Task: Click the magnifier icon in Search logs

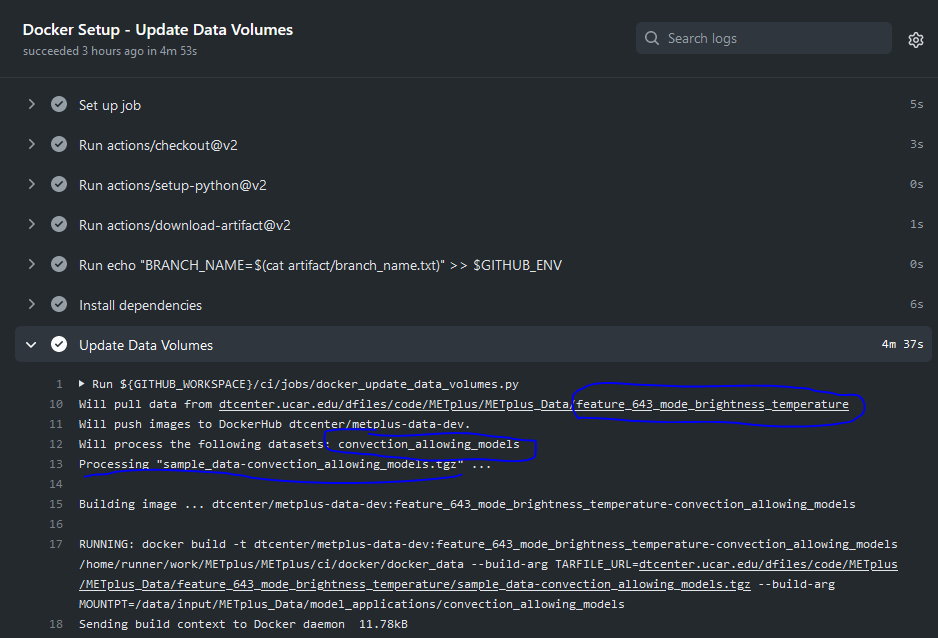Action: coord(651,38)
